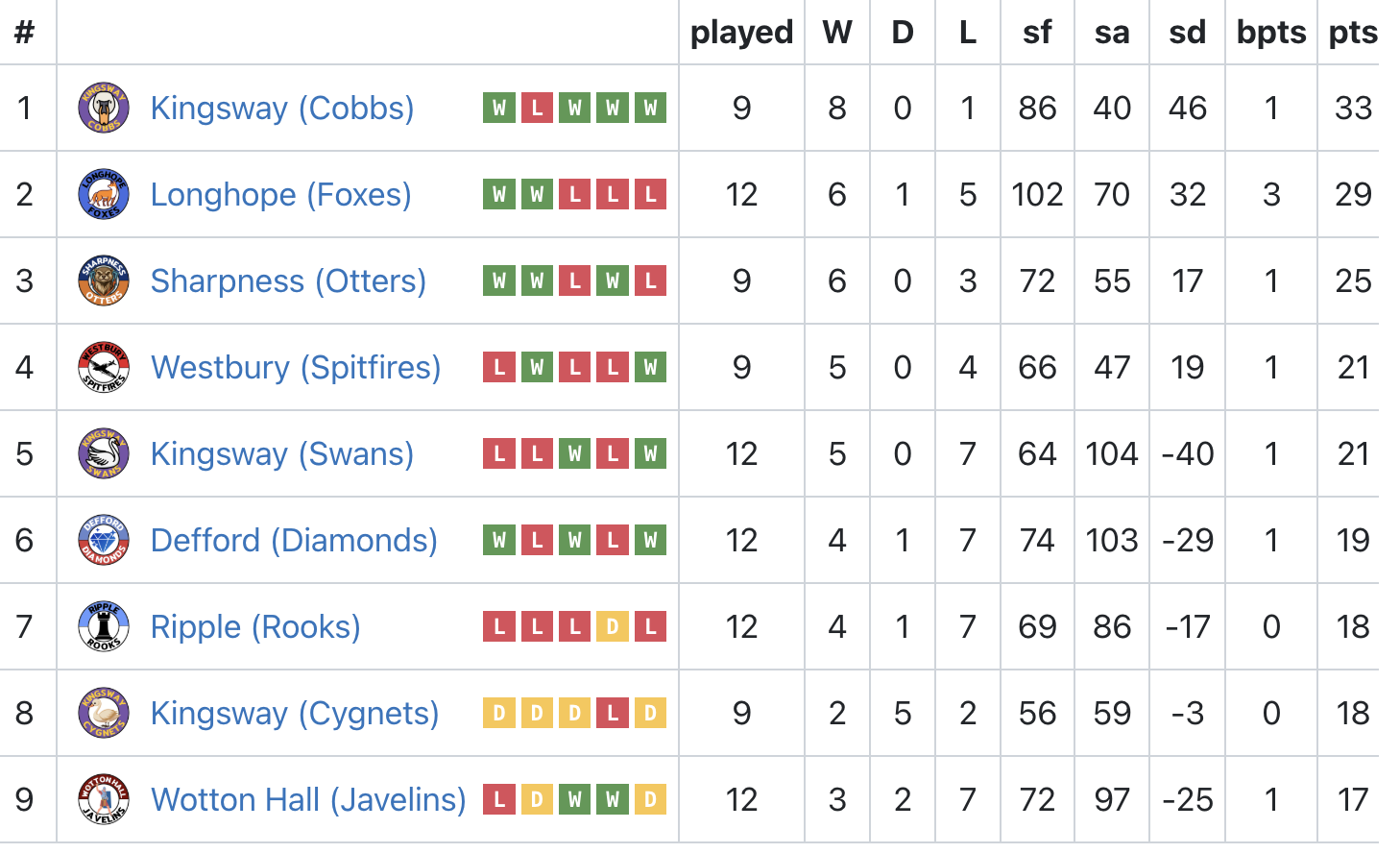This screenshot has height=853, width=1400.
Task: Click the Kingsway Cygnets team crest
Action: 104,713
